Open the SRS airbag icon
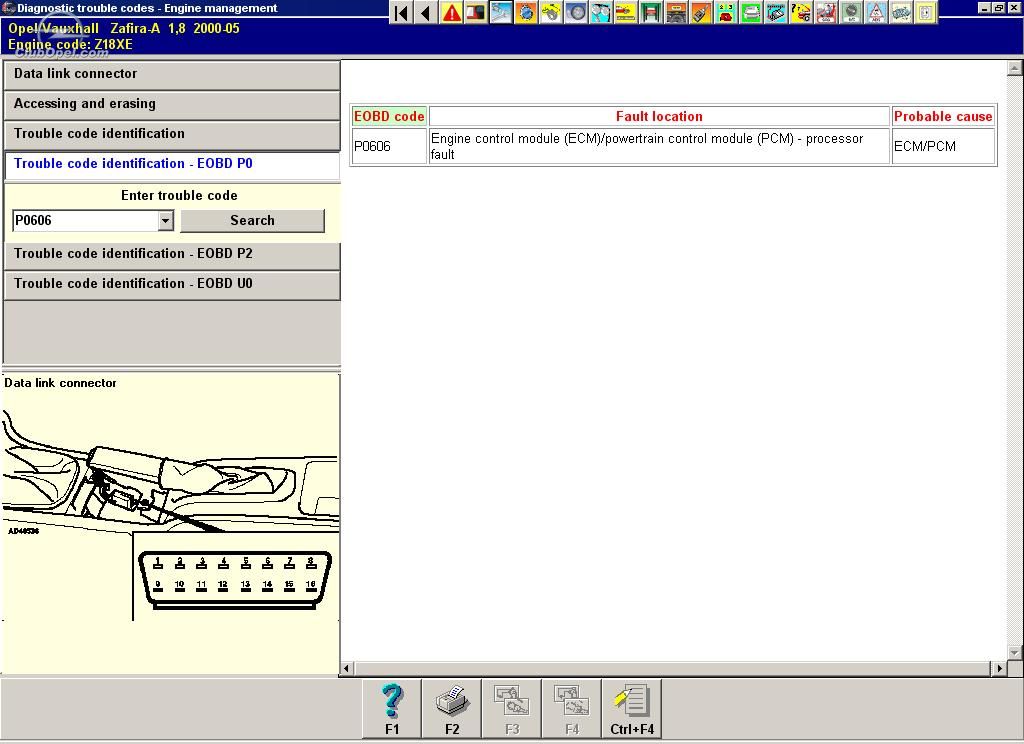 coord(825,12)
